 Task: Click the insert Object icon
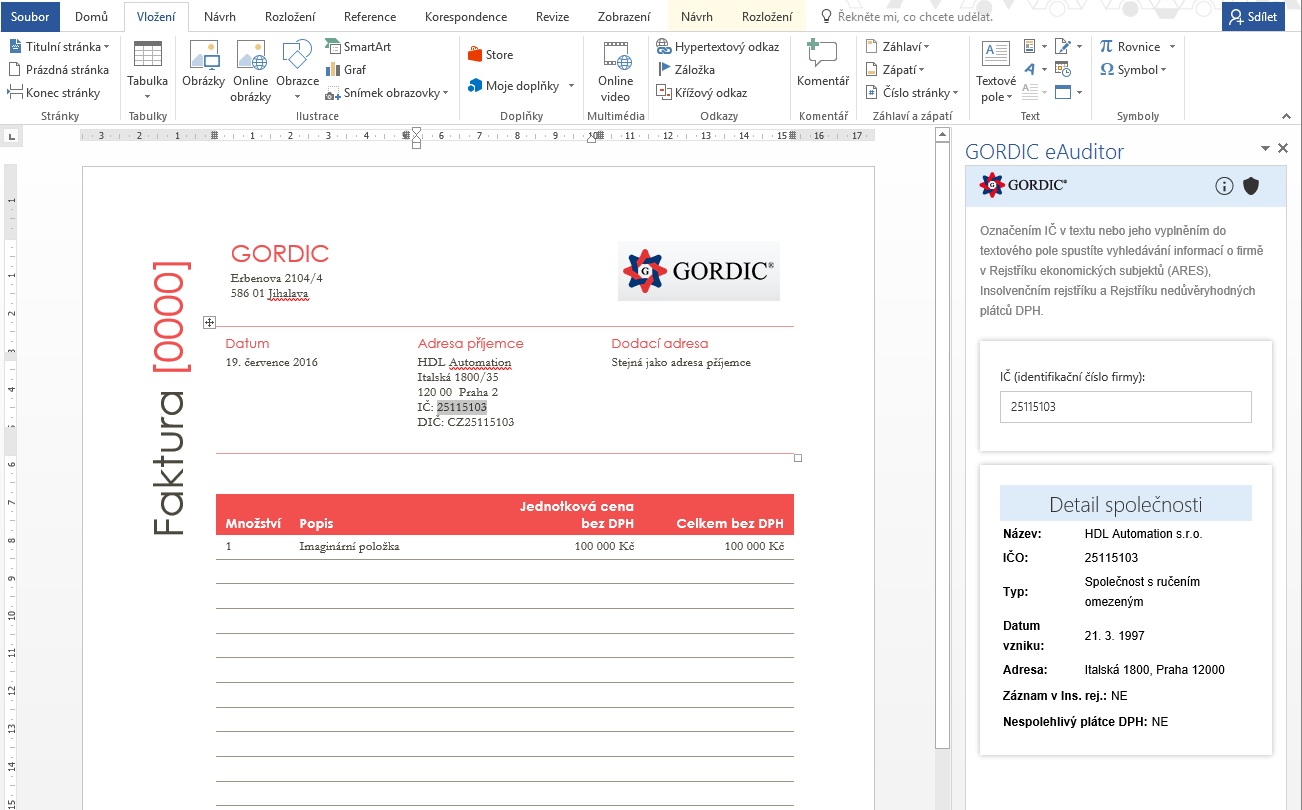[x=1063, y=93]
